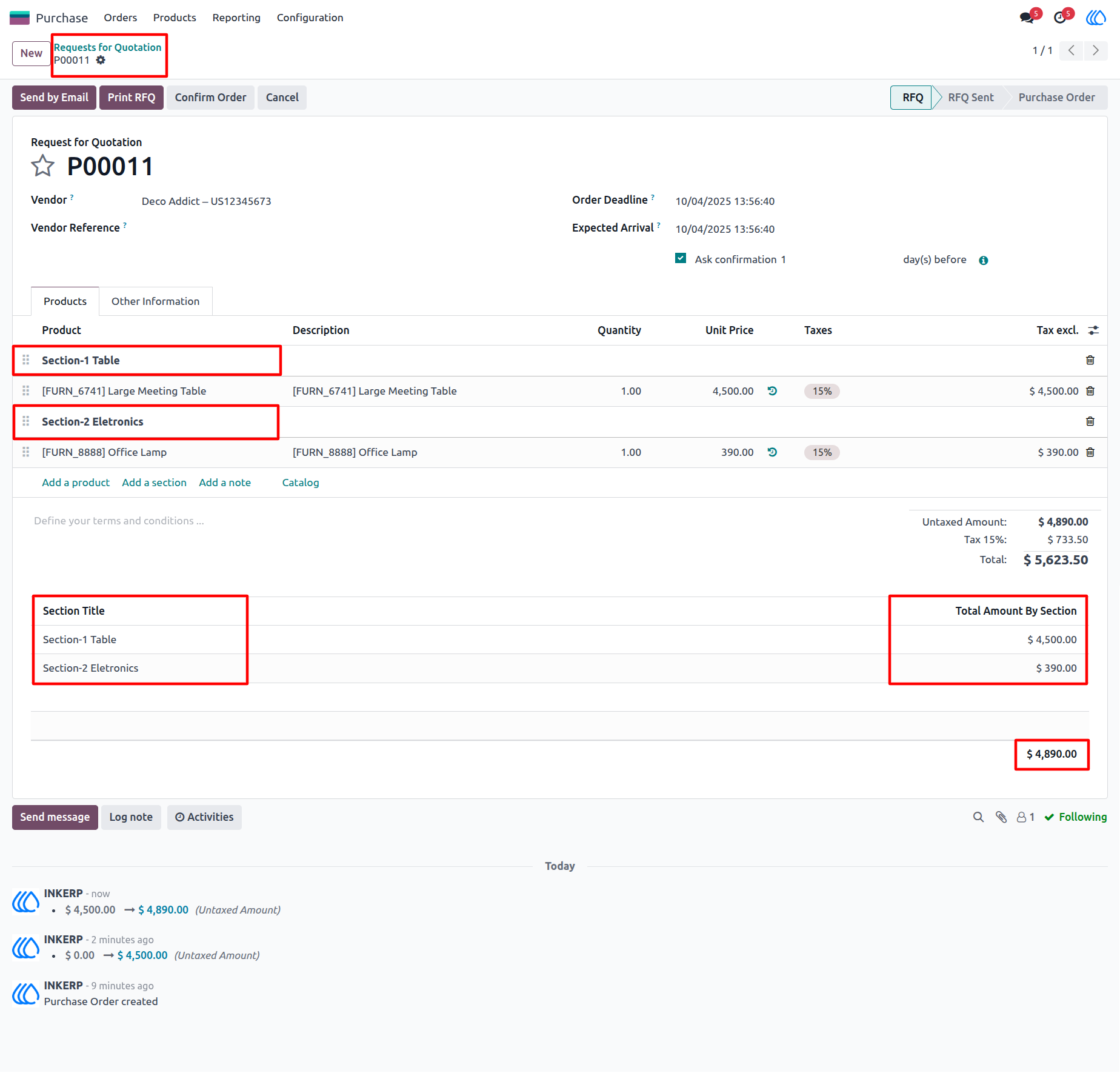The width and height of the screenshot is (1120, 1073).
Task: Go to previous record arrow
Action: [x=1071, y=50]
